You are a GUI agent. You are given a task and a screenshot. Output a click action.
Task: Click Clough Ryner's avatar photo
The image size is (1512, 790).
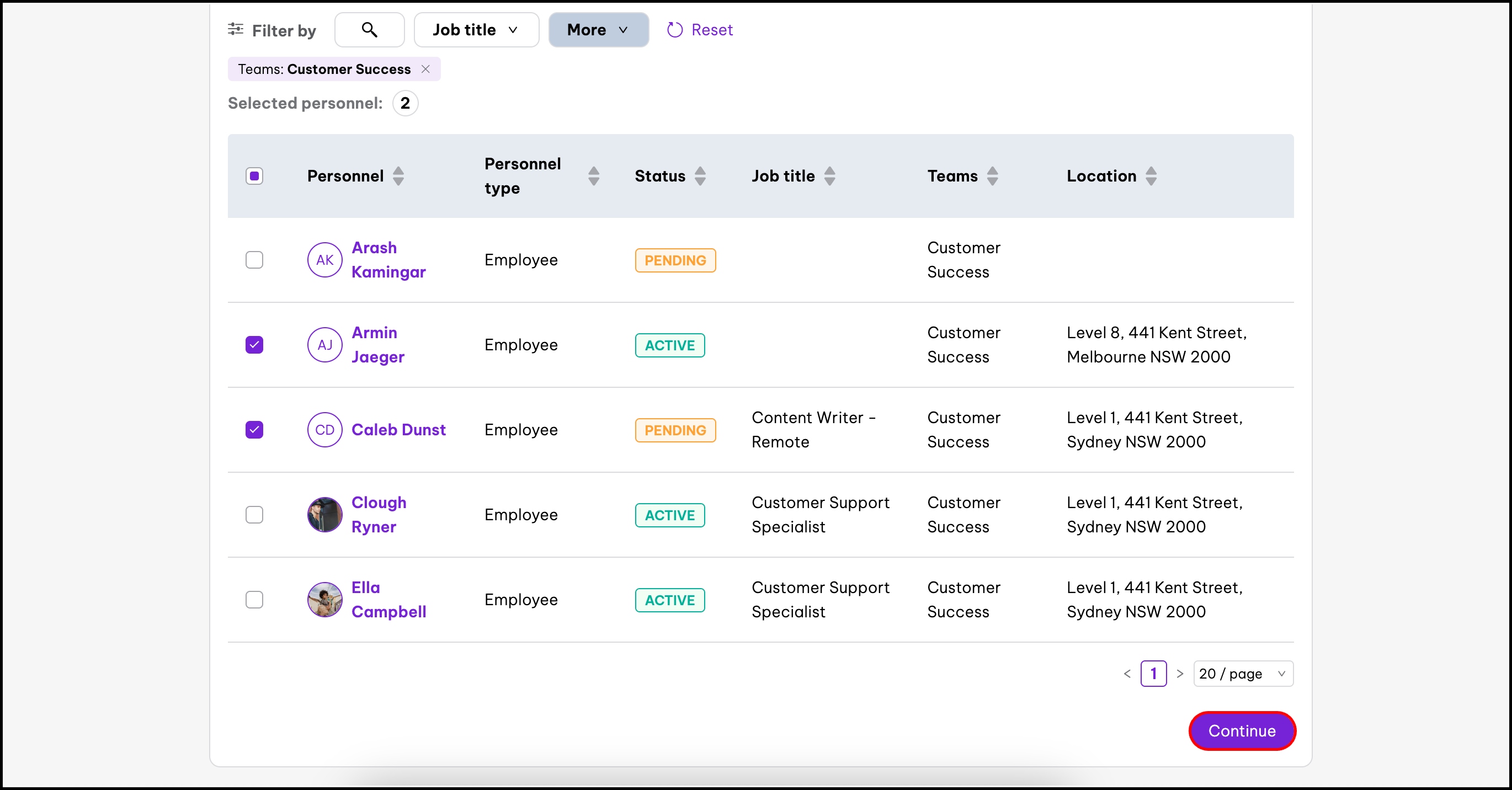coord(324,515)
